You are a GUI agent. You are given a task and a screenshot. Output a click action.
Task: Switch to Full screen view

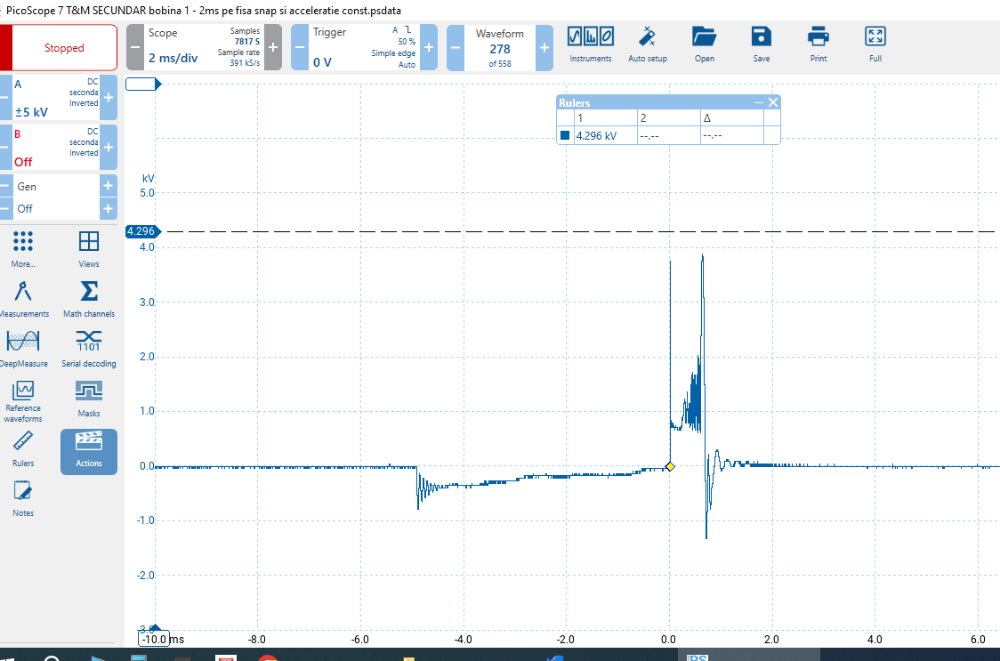coord(875,45)
